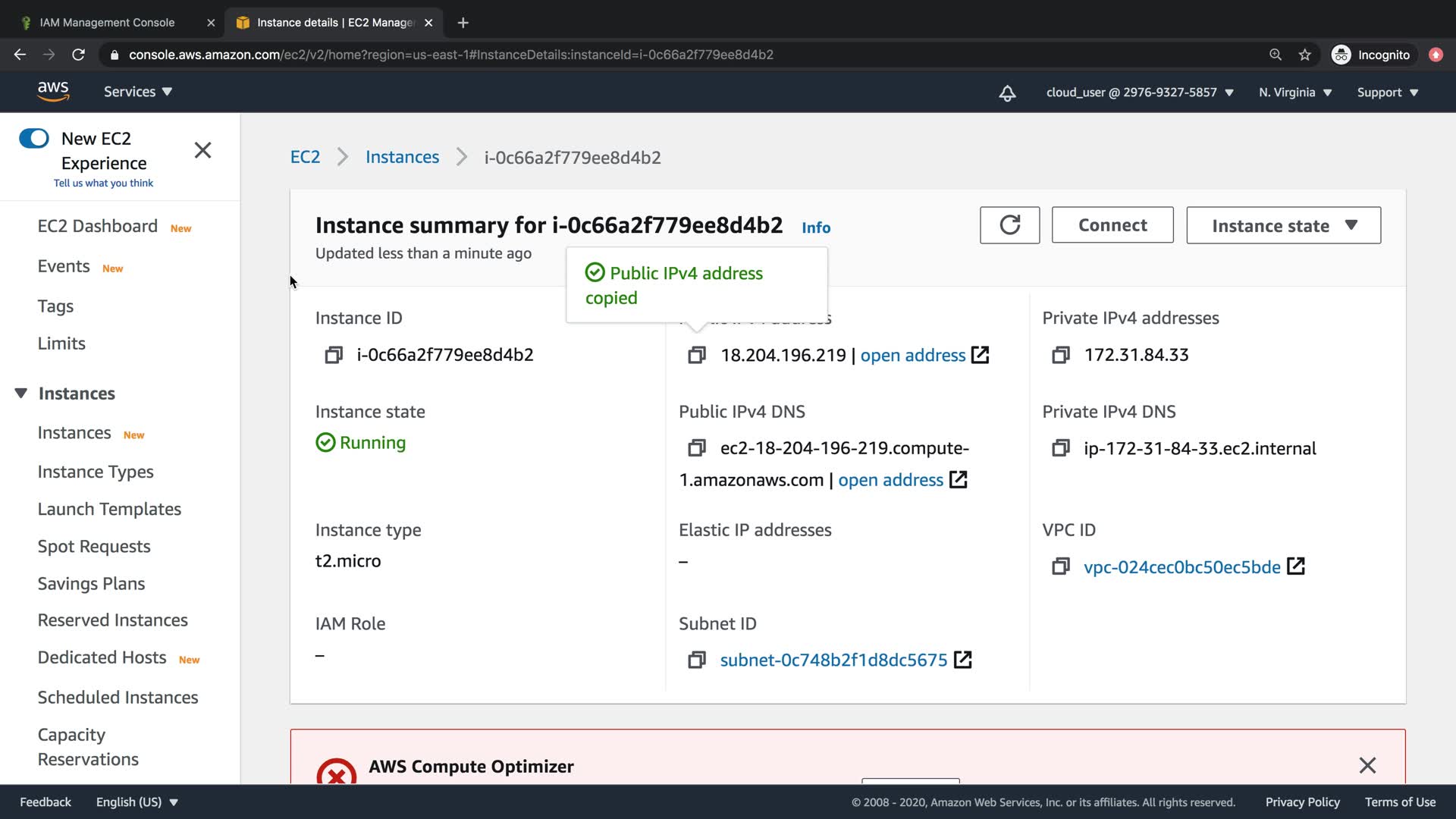Screen dimensions: 1456x819
Task: Open the AWS notifications bell
Action: (x=1007, y=93)
